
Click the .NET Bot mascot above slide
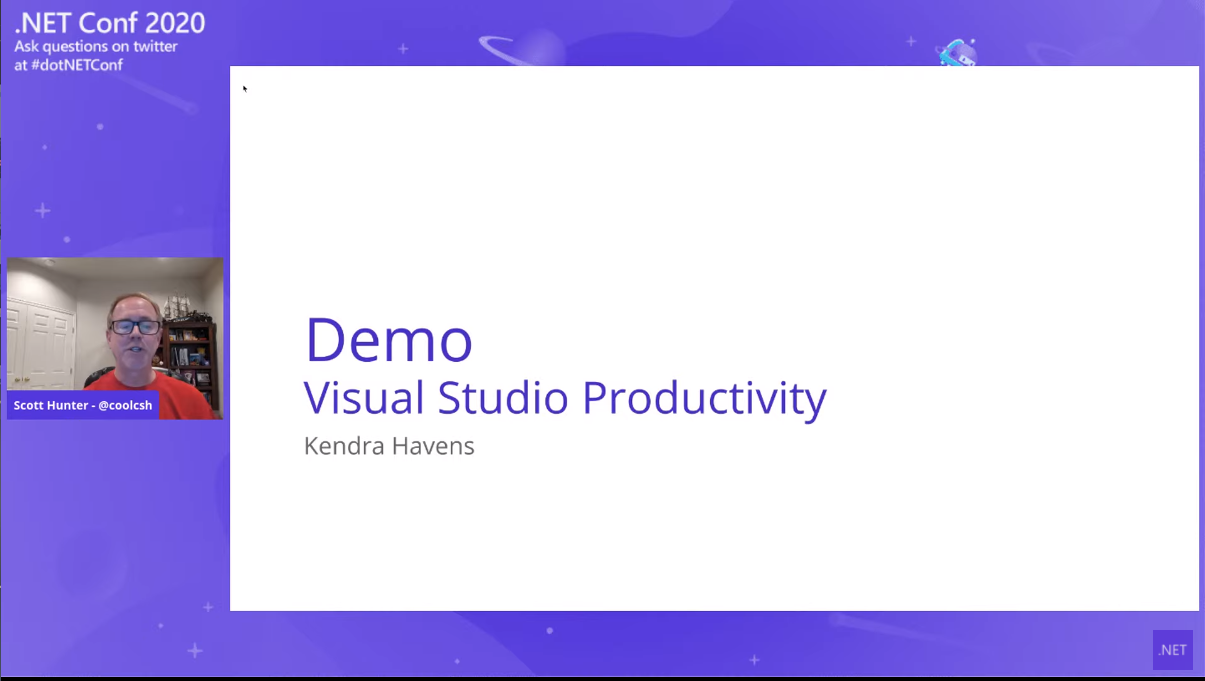[x=957, y=52]
